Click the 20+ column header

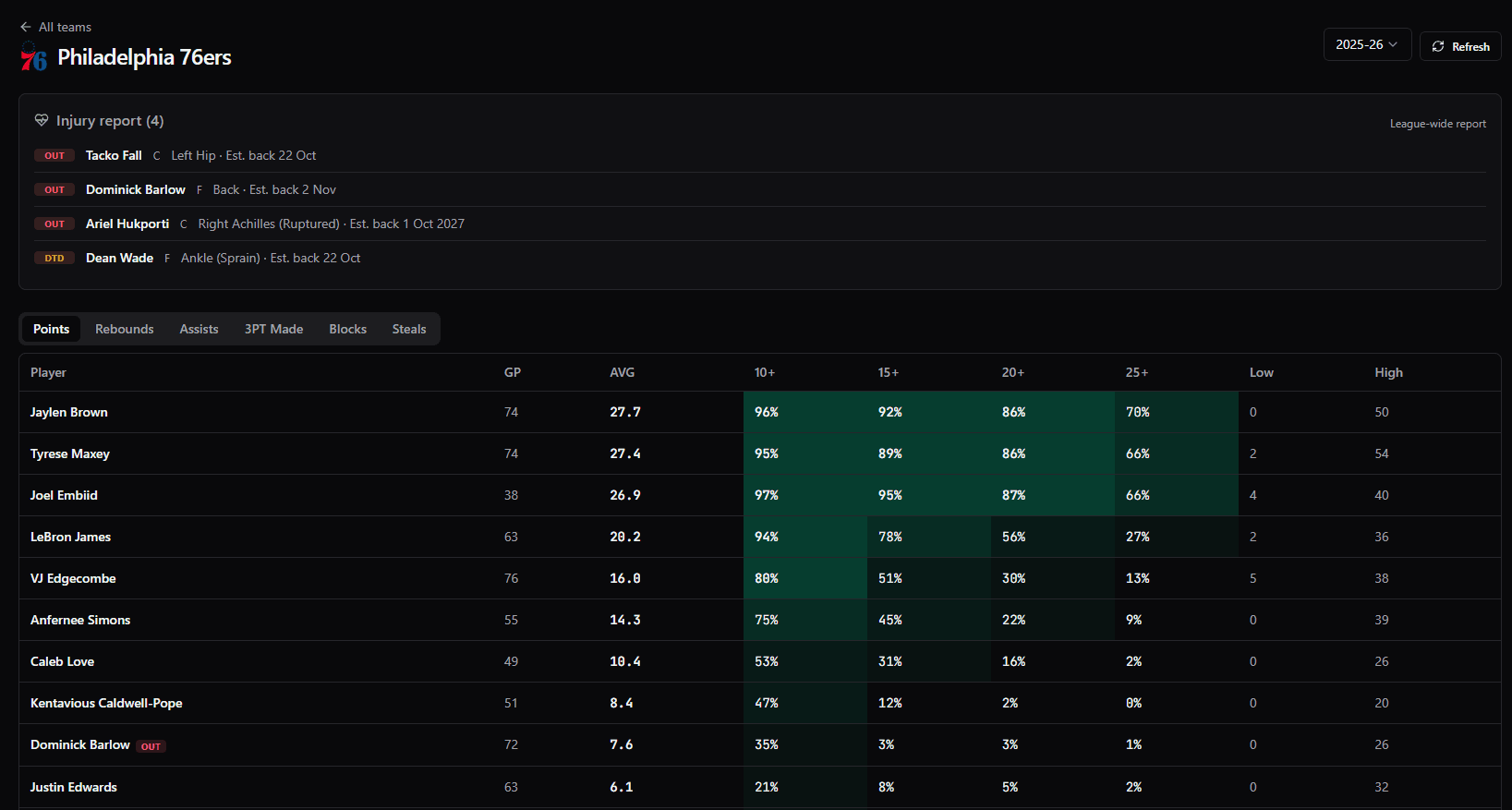[1013, 372]
